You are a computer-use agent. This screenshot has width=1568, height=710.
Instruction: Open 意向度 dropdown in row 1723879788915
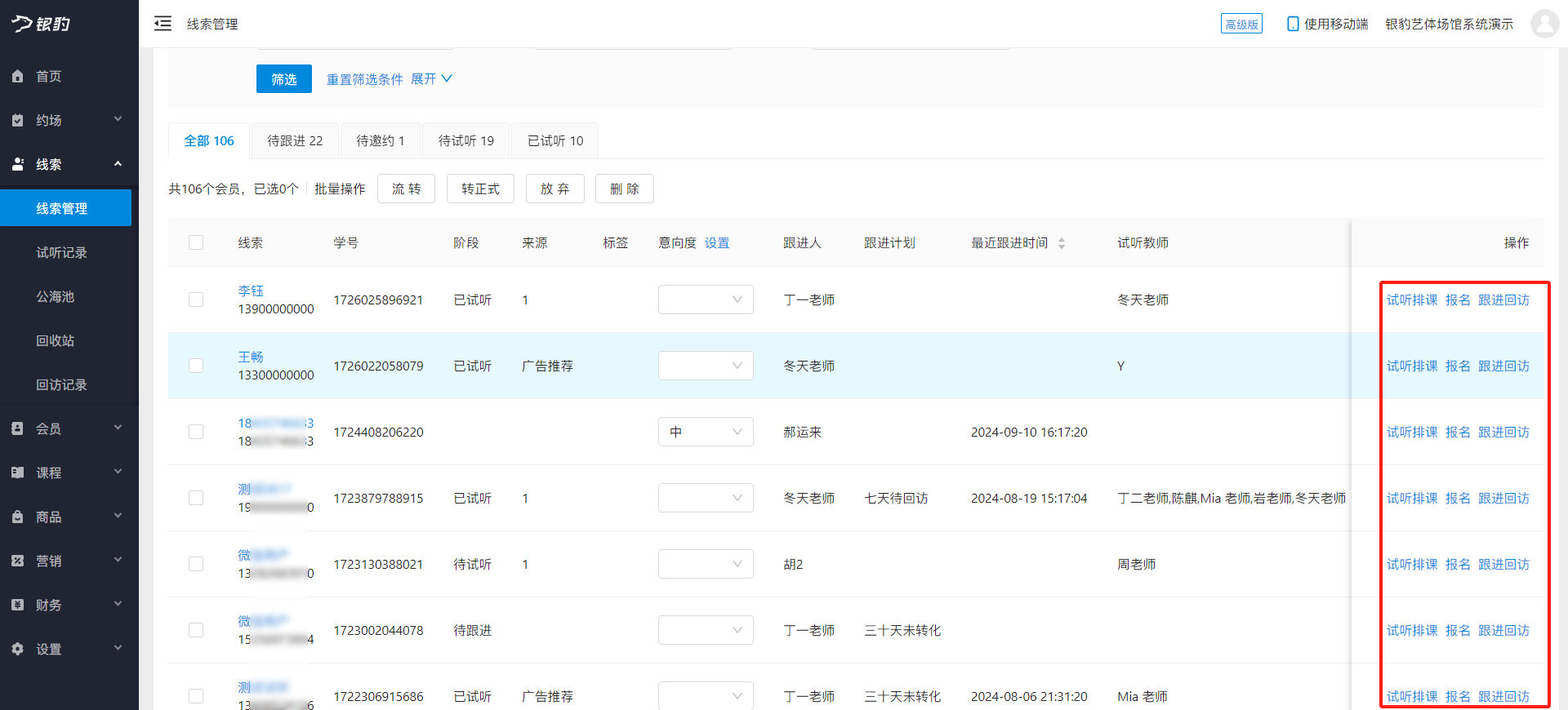tap(706, 498)
